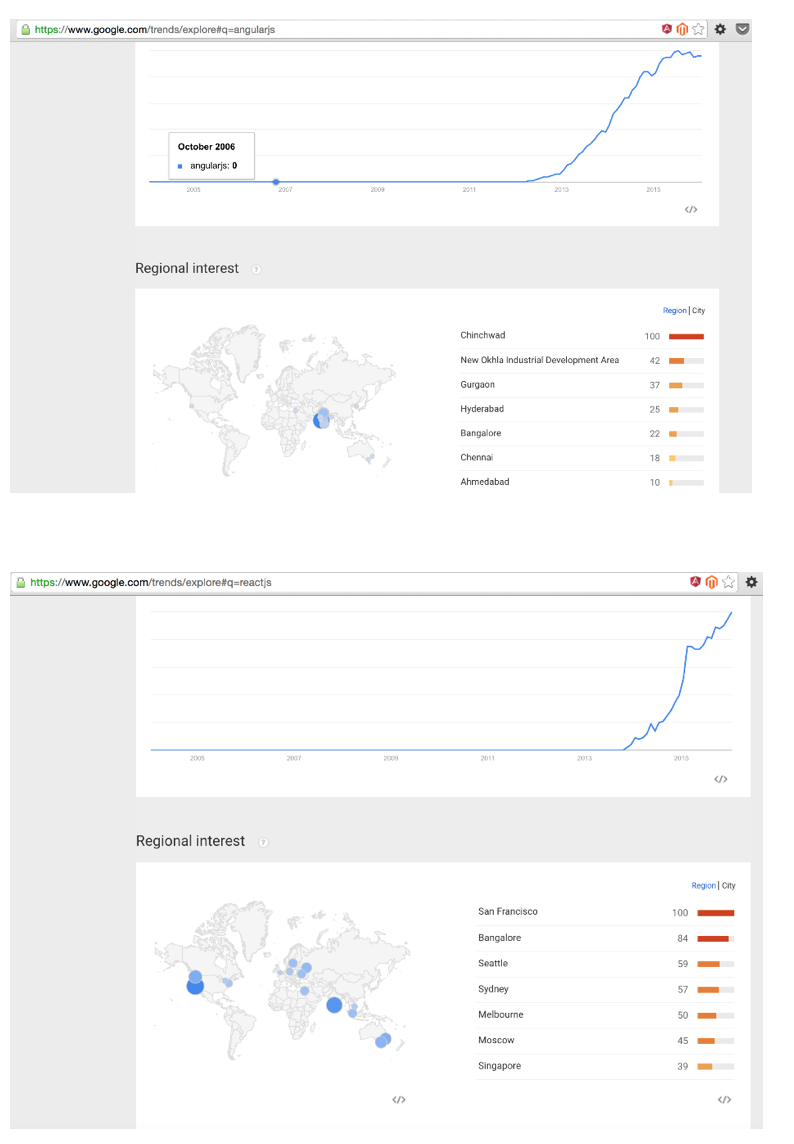Select City view in reactjs regional interest
Image resolution: width=794 pixels, height=1144 pixels.
coord(728,886)
